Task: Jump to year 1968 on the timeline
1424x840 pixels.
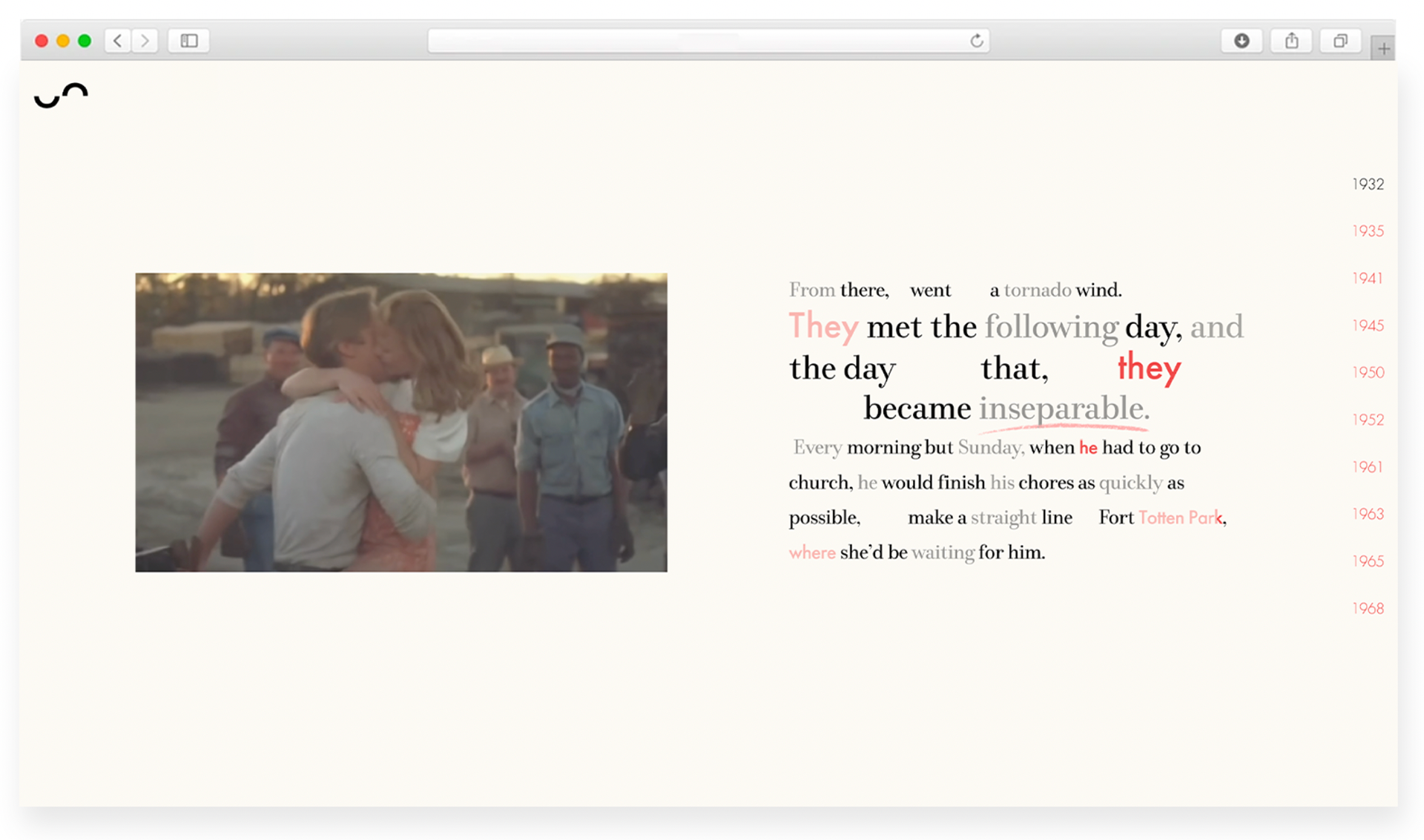Action: 1368,608
